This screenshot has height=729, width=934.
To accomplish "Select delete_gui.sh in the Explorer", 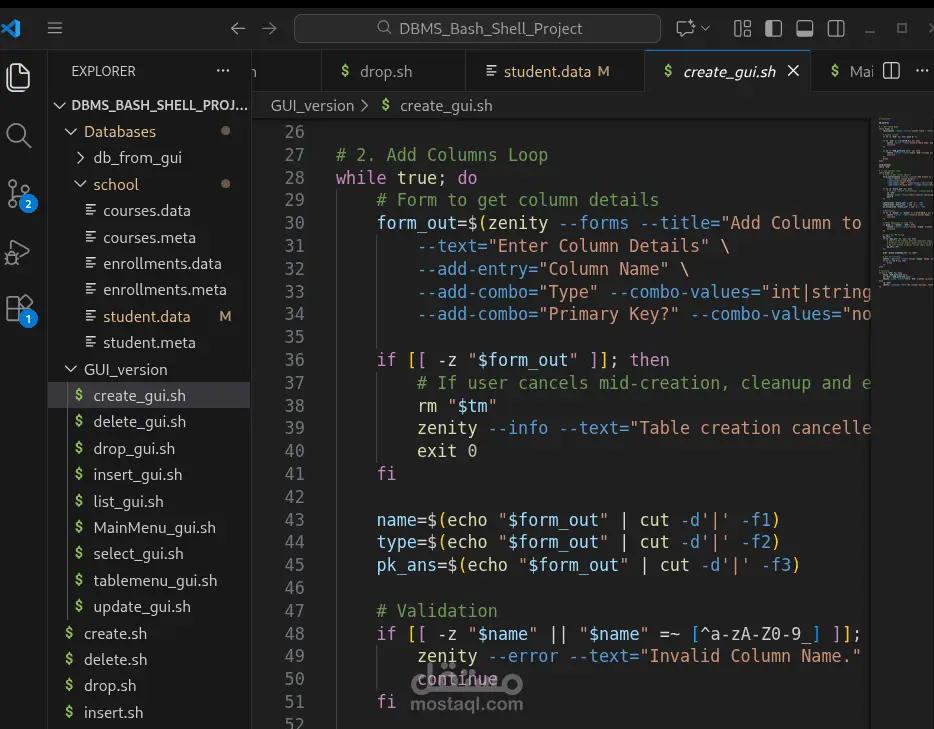I will 139,421.
